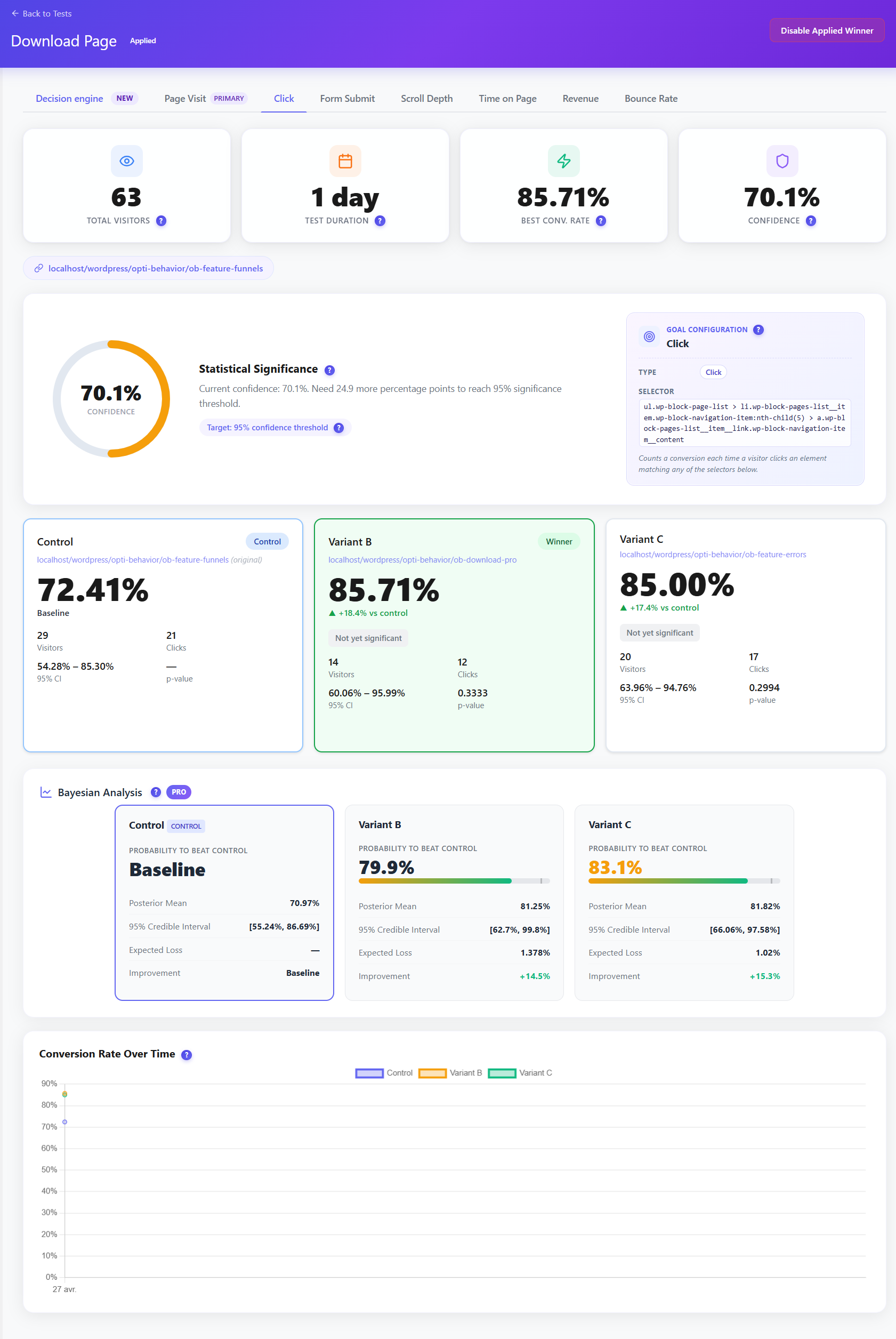Image resolution: width=896 pixels, height=1339 pixels.
Task: Click the eye icon above Total Visitors
Action: click(x=126, y=161)
